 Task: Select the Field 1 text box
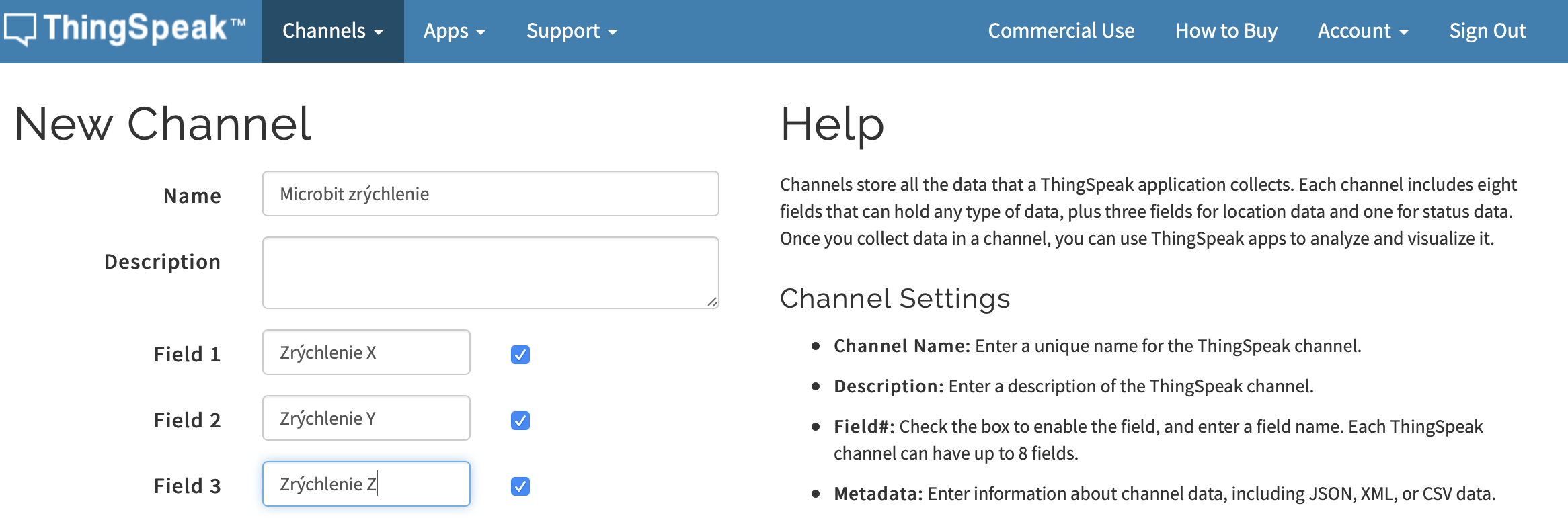pyautogui.click(x=366, y=352)
